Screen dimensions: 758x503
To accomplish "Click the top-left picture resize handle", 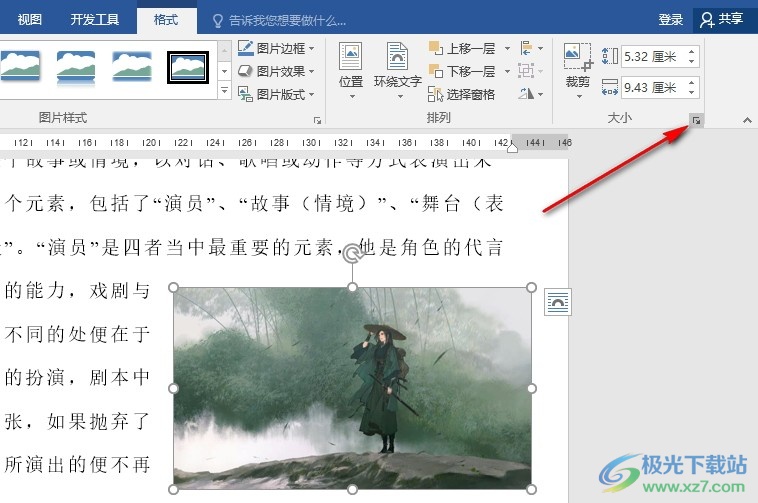I will (x=174, y=288).
